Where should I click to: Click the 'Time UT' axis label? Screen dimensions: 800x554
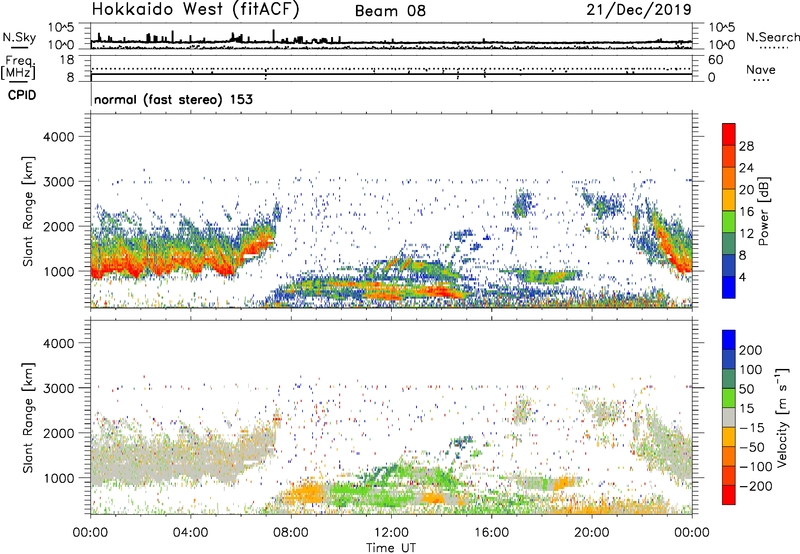391,548
